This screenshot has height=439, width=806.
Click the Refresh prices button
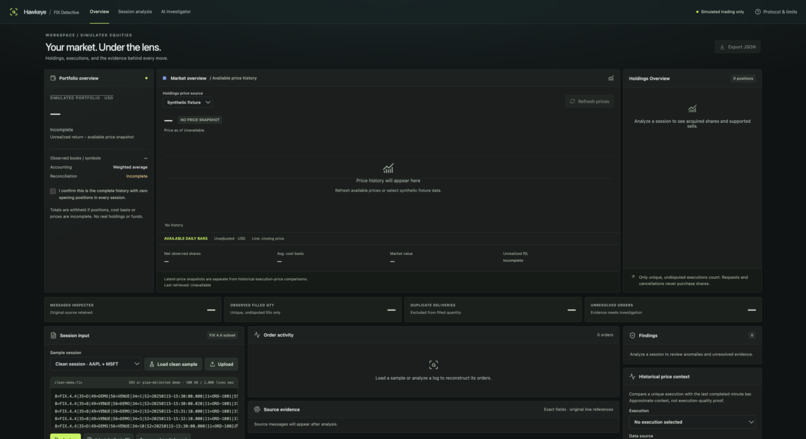[589, 101]
